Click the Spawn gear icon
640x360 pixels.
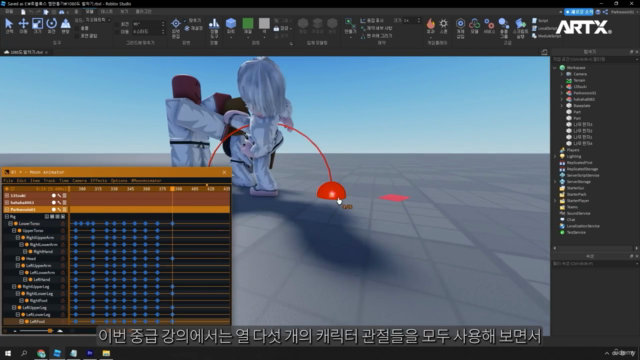tap(444, 24)
